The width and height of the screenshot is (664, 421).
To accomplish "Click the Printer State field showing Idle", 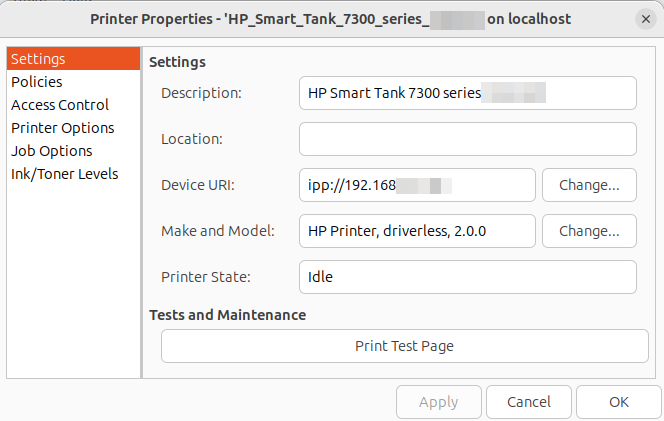I will click(467, 277).
